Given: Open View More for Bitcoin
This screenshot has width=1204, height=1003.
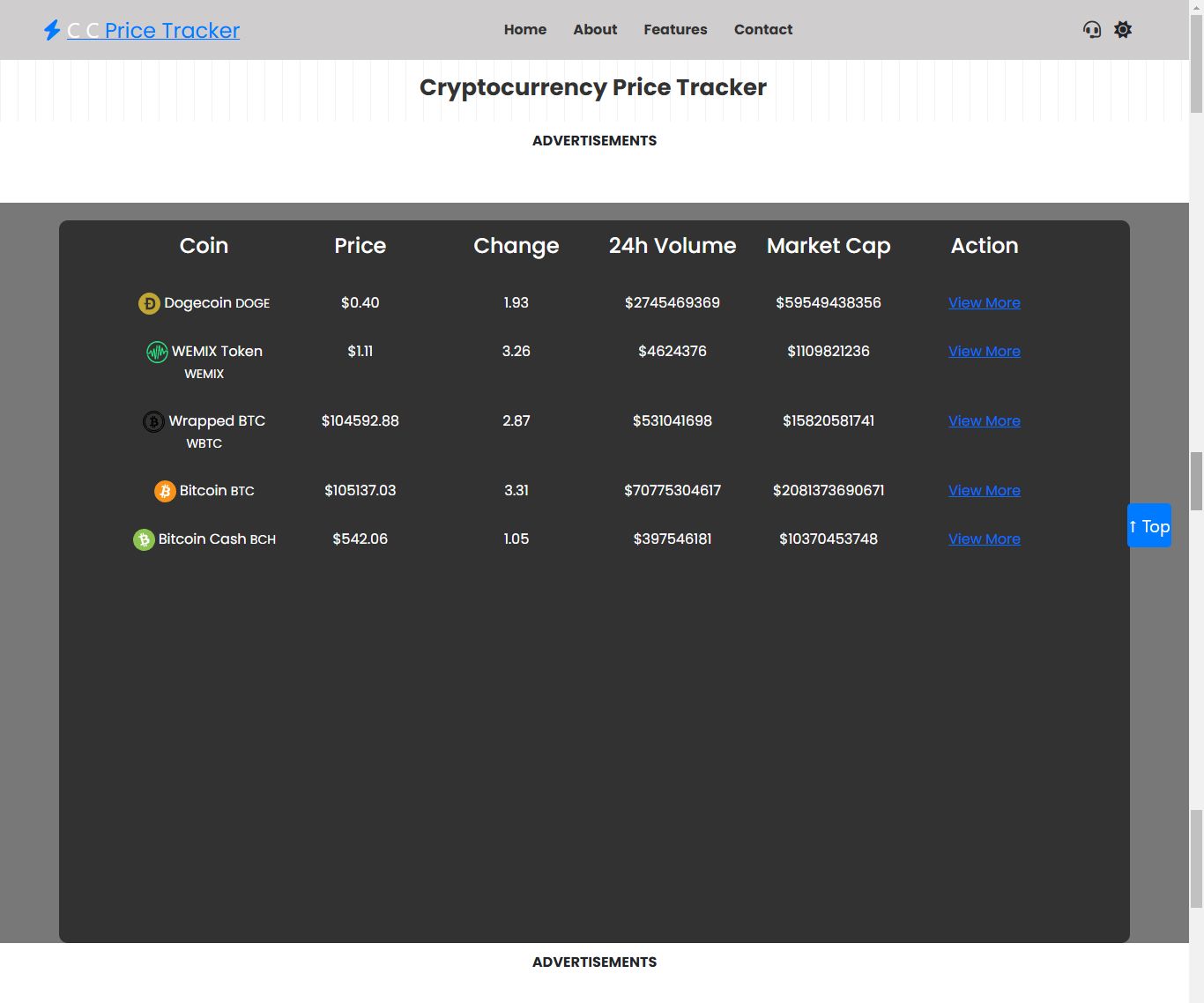Looking at the screenshot, I should coord(985,490).
